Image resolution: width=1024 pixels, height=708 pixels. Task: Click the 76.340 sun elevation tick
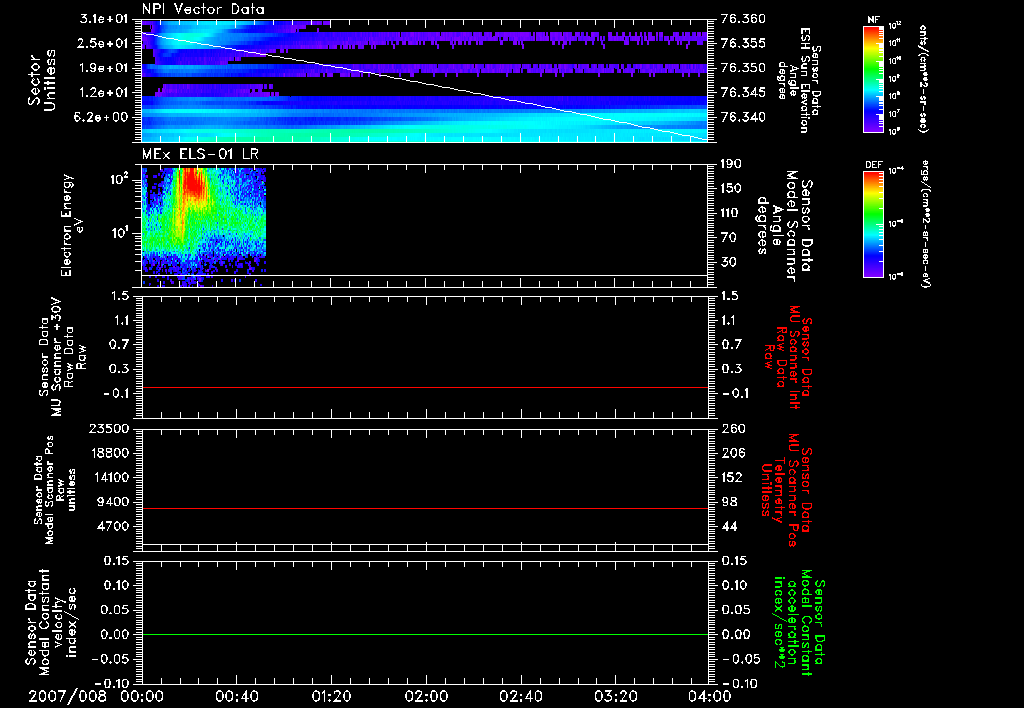coord(743,118)
